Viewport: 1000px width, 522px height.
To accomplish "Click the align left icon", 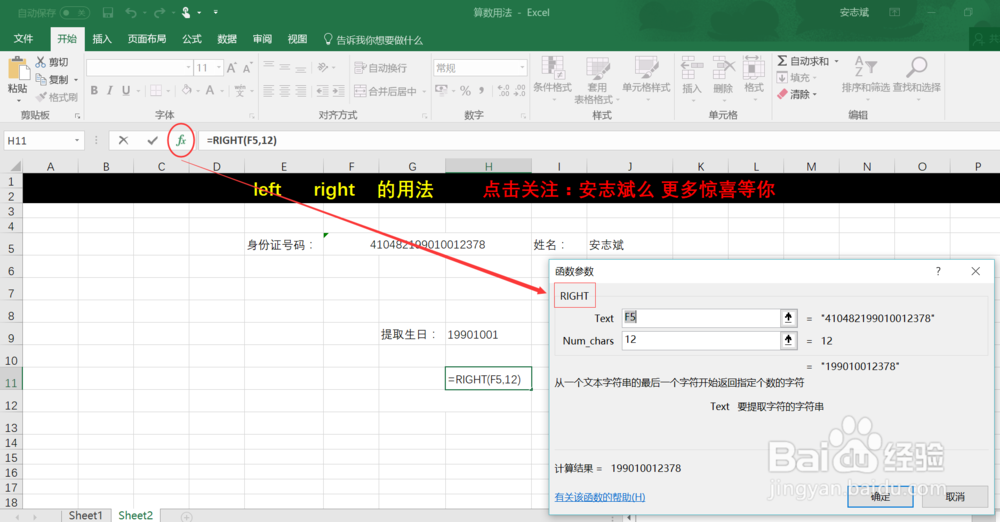I will coord(268,91).
